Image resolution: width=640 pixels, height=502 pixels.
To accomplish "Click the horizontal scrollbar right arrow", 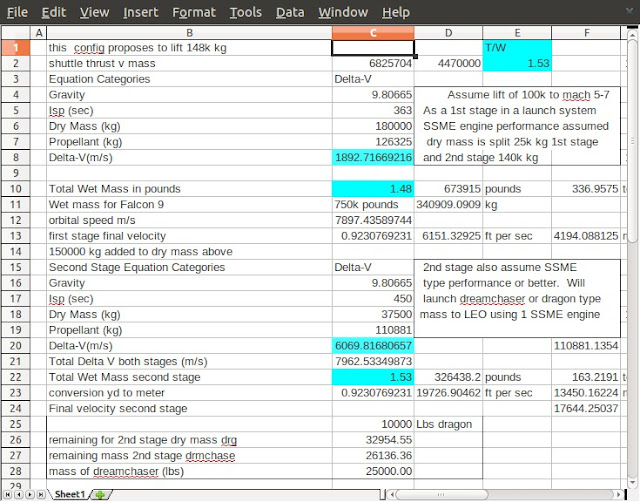I will (619, 495).
